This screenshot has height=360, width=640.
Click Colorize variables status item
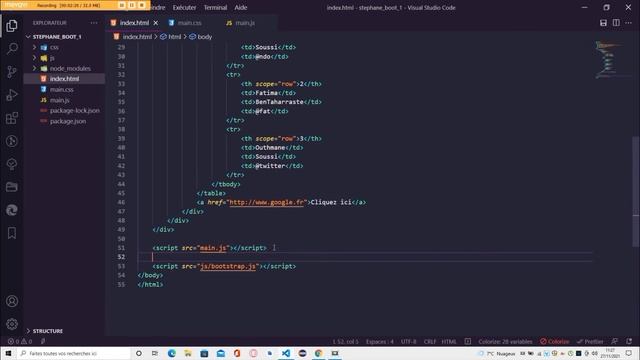[505, 342]
